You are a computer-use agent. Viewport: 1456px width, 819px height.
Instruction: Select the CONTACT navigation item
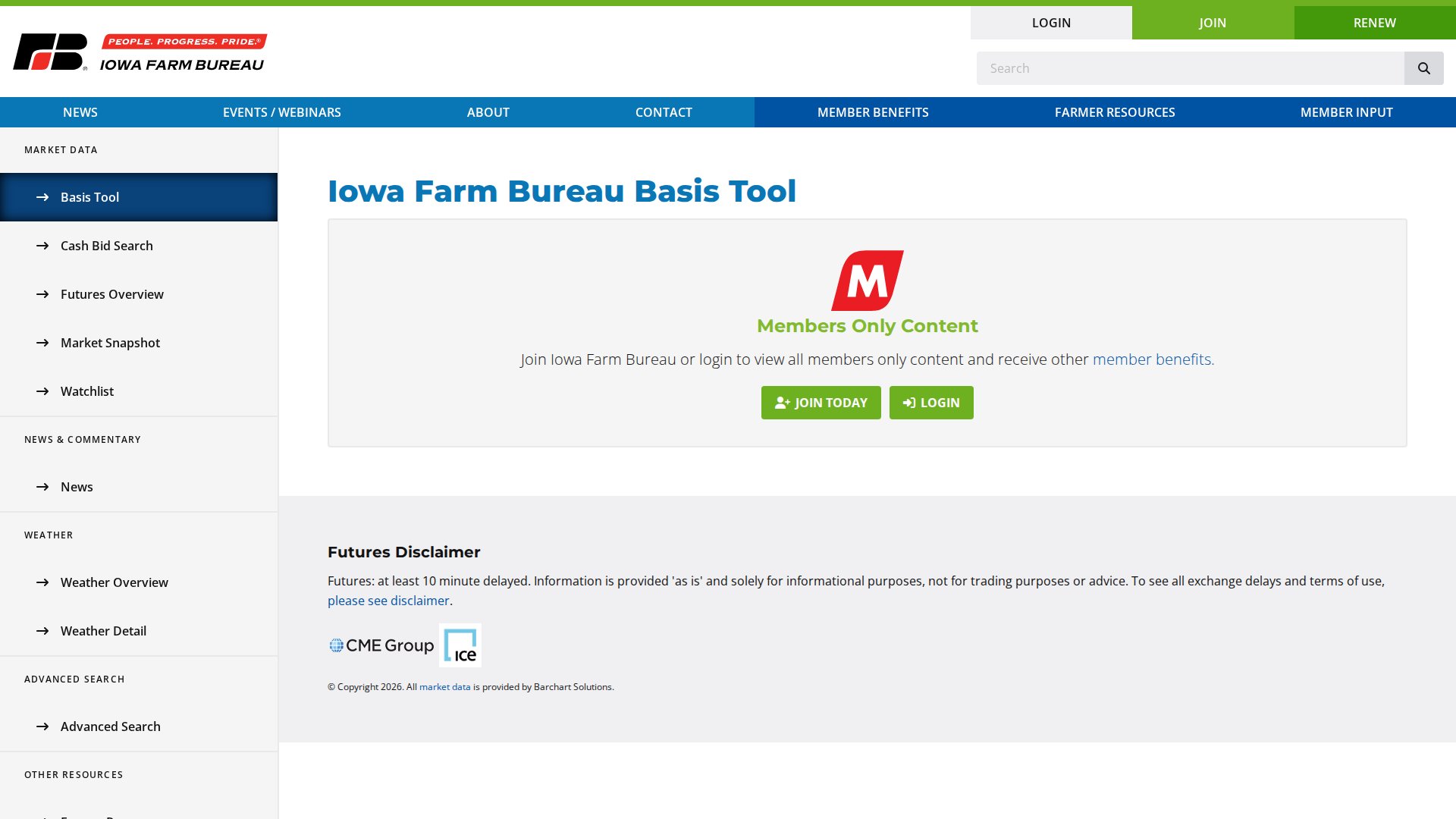click(x=664, y=112)
